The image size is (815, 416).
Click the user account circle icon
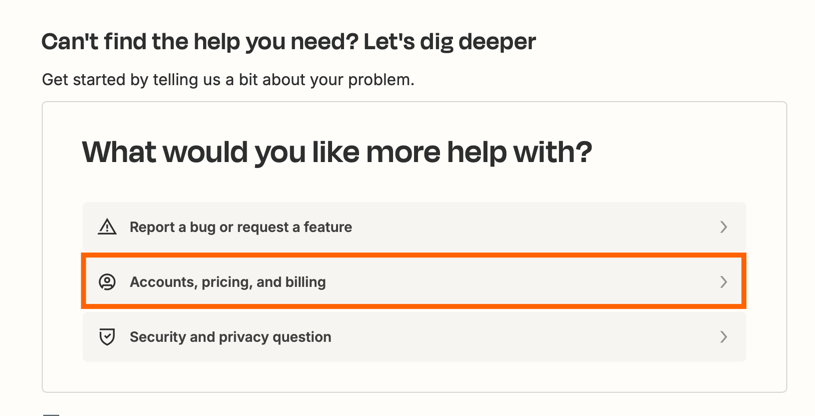(107, 282)
